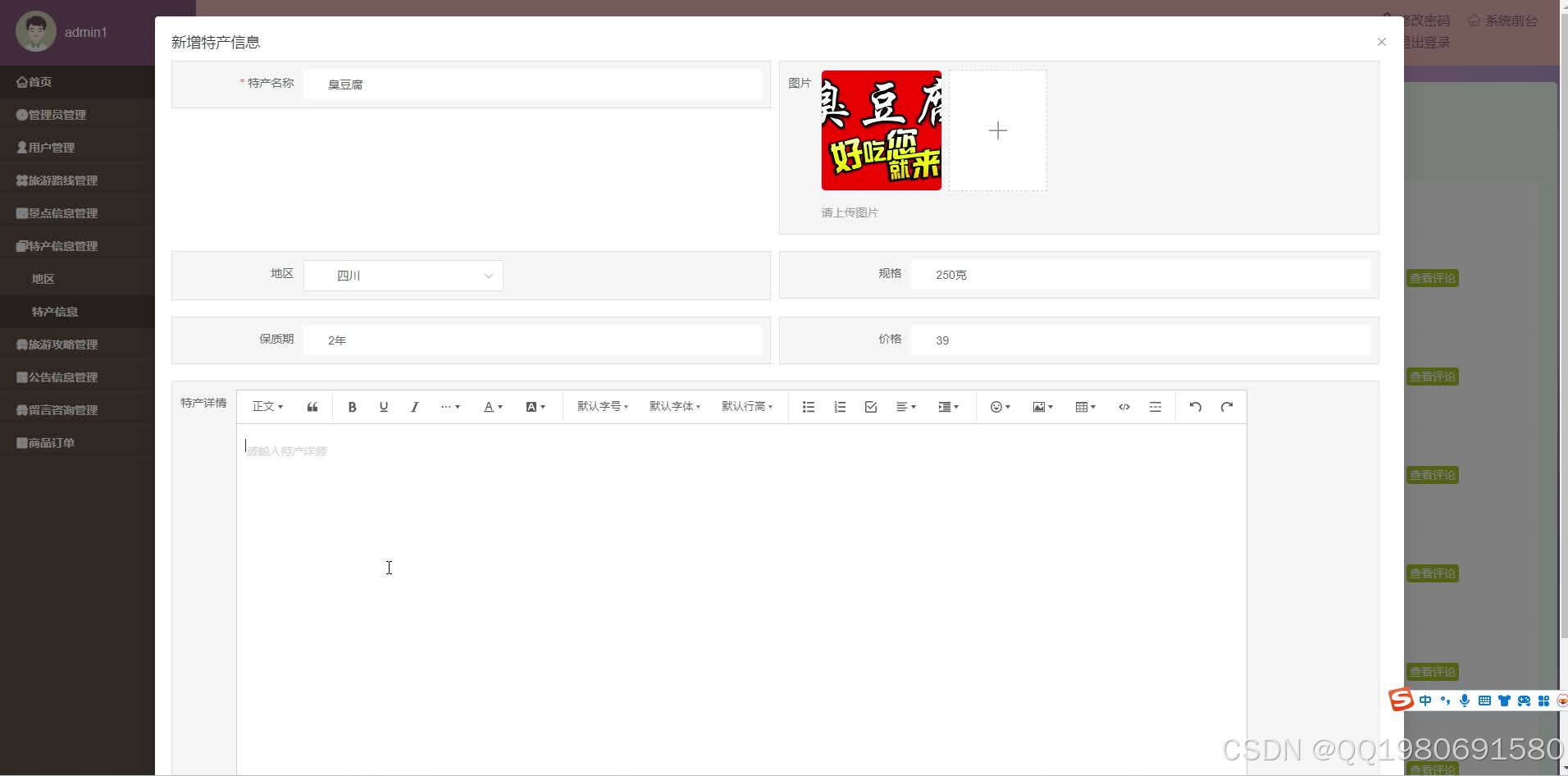
Task: Open 旅游攻略管理 in the sidebar
Action: click(77, 345)
